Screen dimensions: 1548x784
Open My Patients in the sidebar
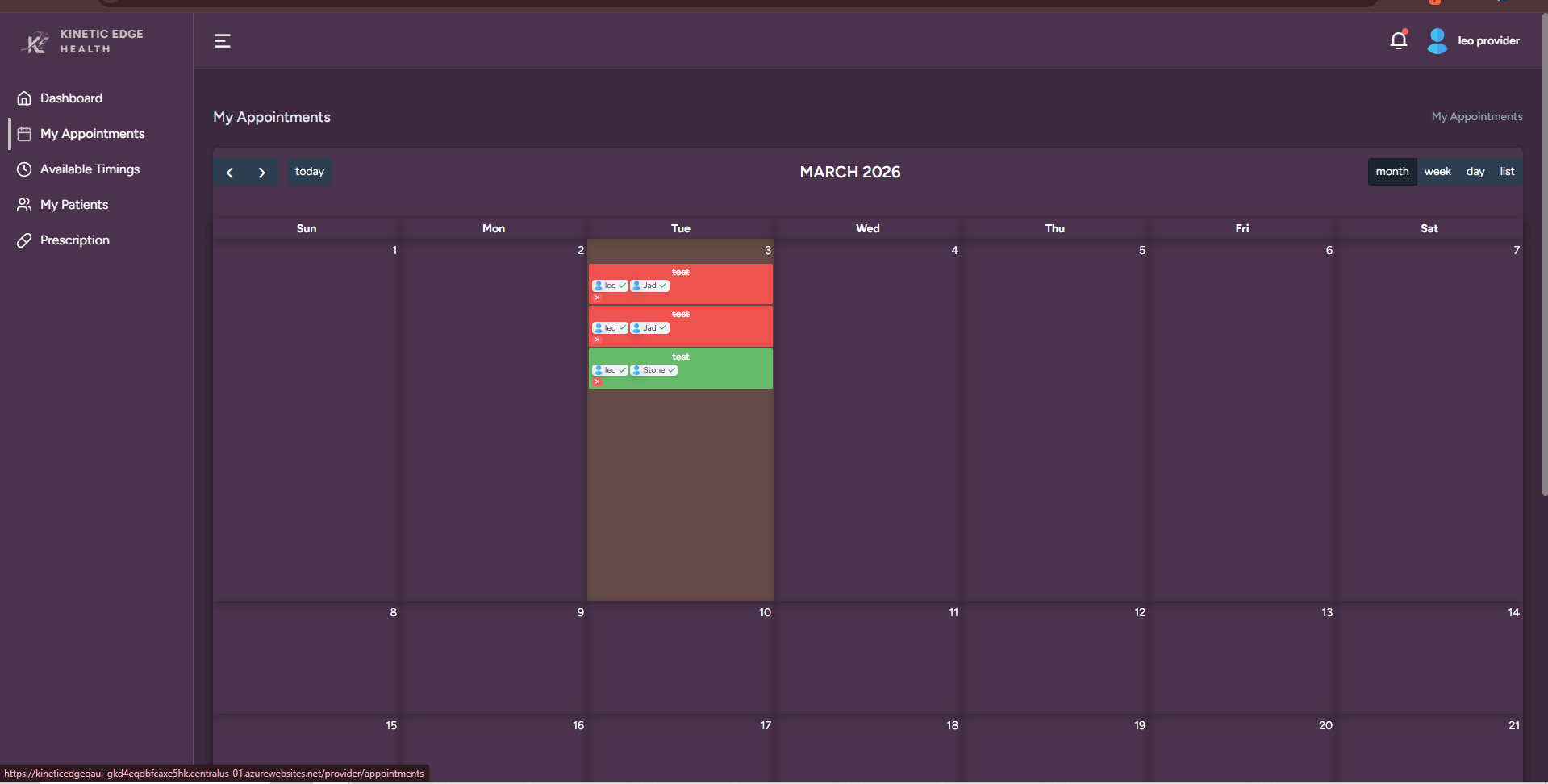click(x=73, y=205)
